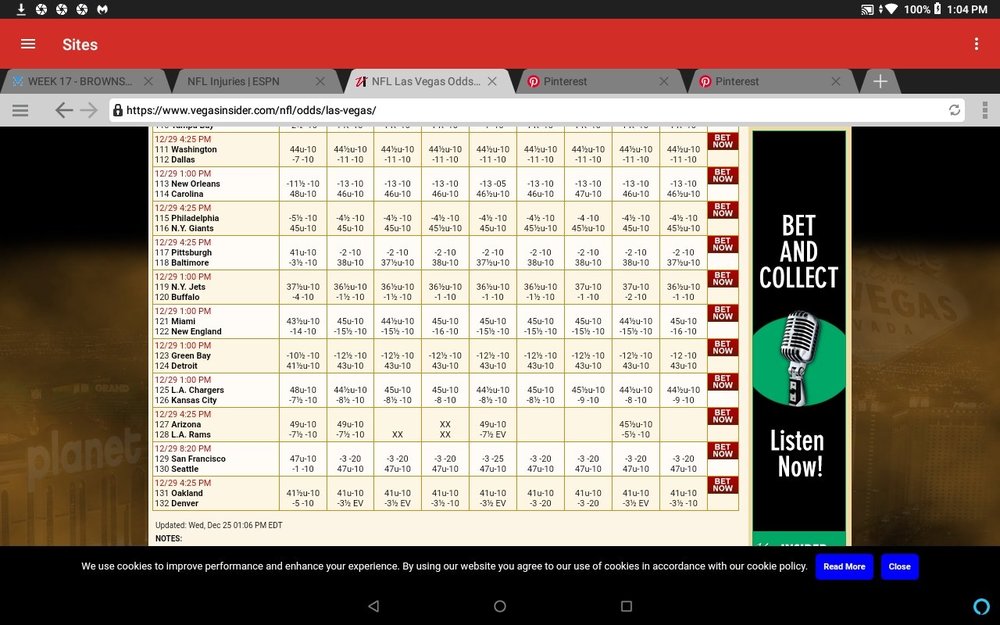Click Bet Now for New Orleans vs Carolina
The image size is (1000, 625).
point(723,175)
